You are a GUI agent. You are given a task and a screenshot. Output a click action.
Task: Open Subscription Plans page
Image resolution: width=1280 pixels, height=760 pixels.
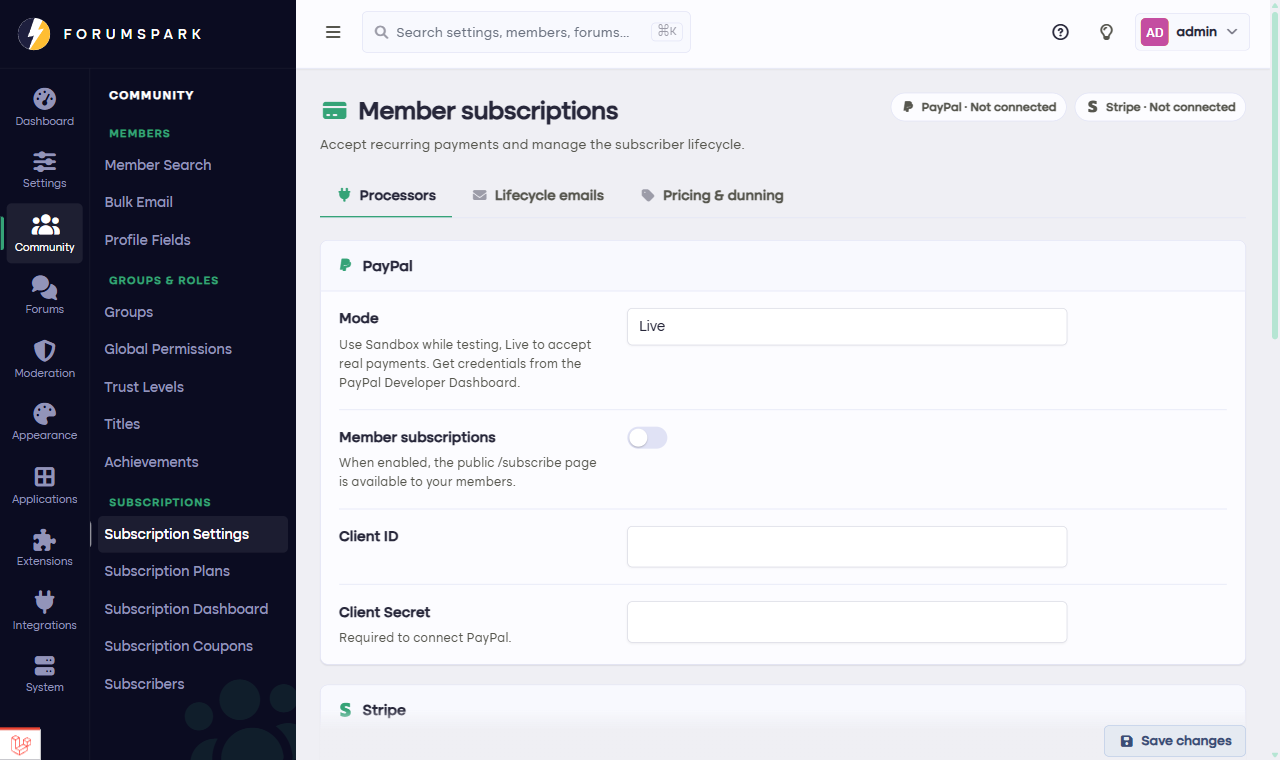[x=167, y=571]
